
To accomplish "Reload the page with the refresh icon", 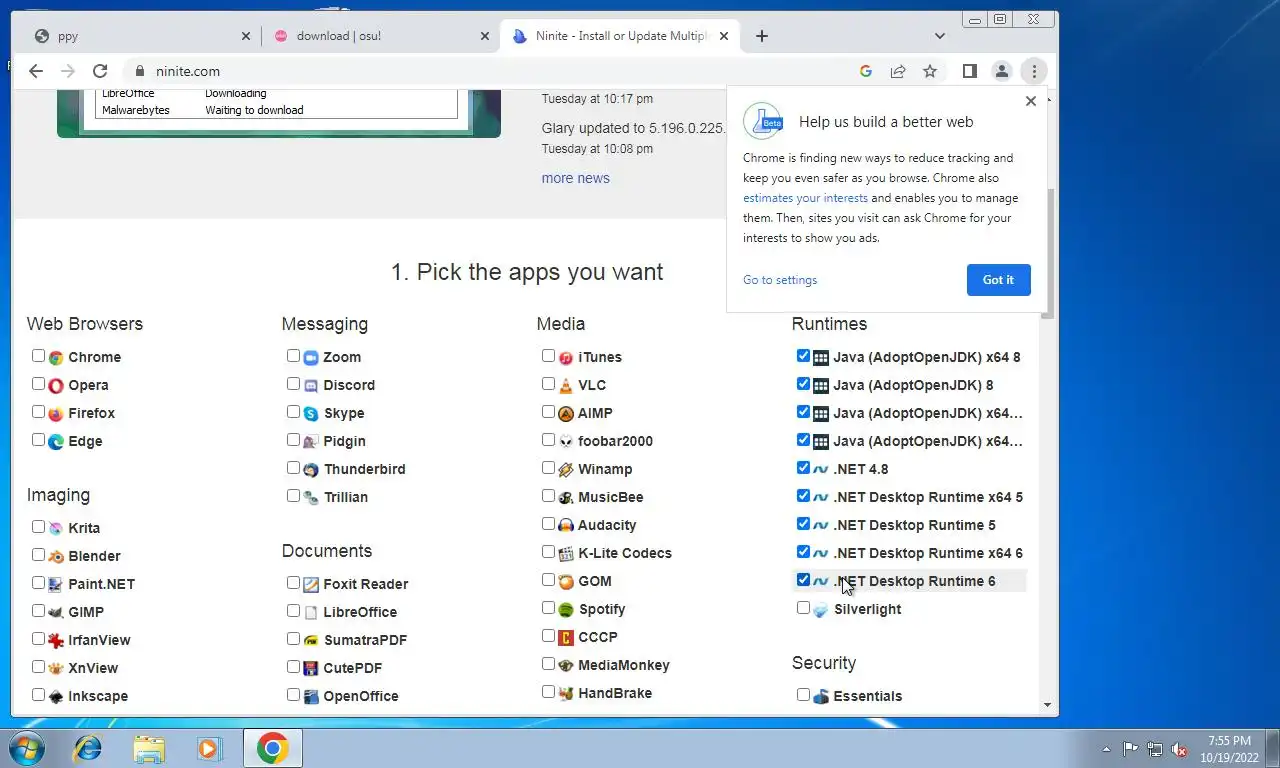I will coord(100,71).
